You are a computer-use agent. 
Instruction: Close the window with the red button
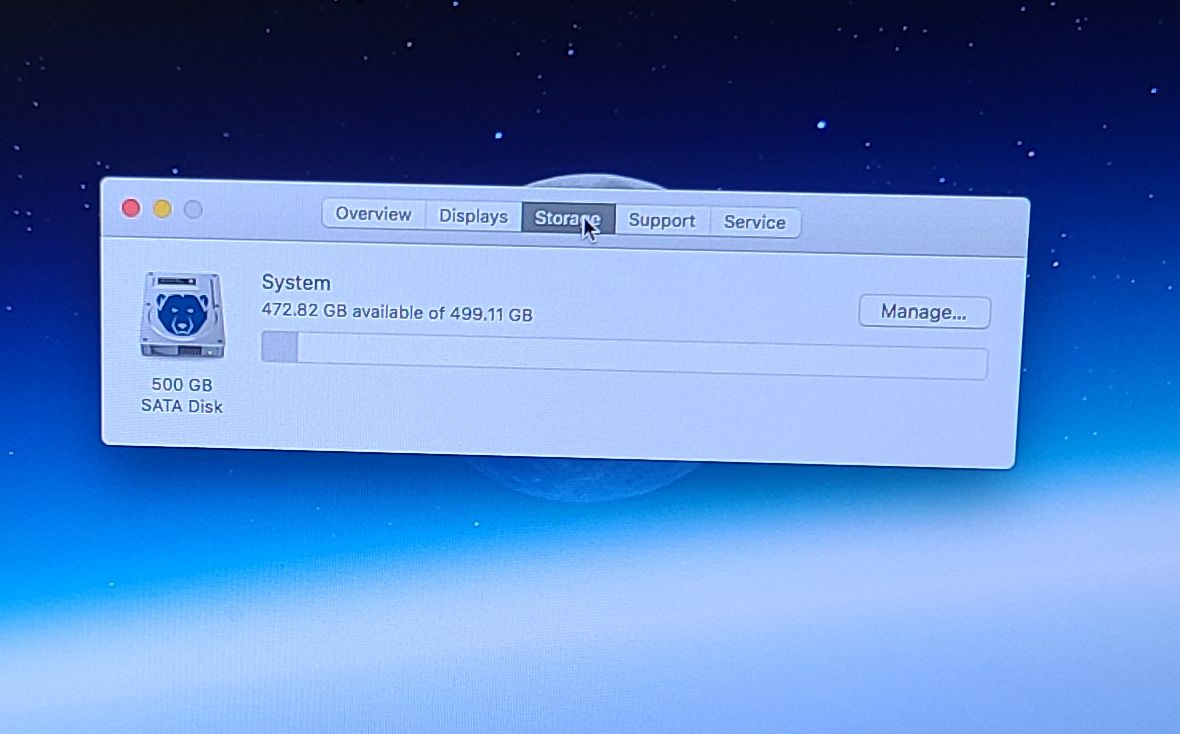click(131, 207)
